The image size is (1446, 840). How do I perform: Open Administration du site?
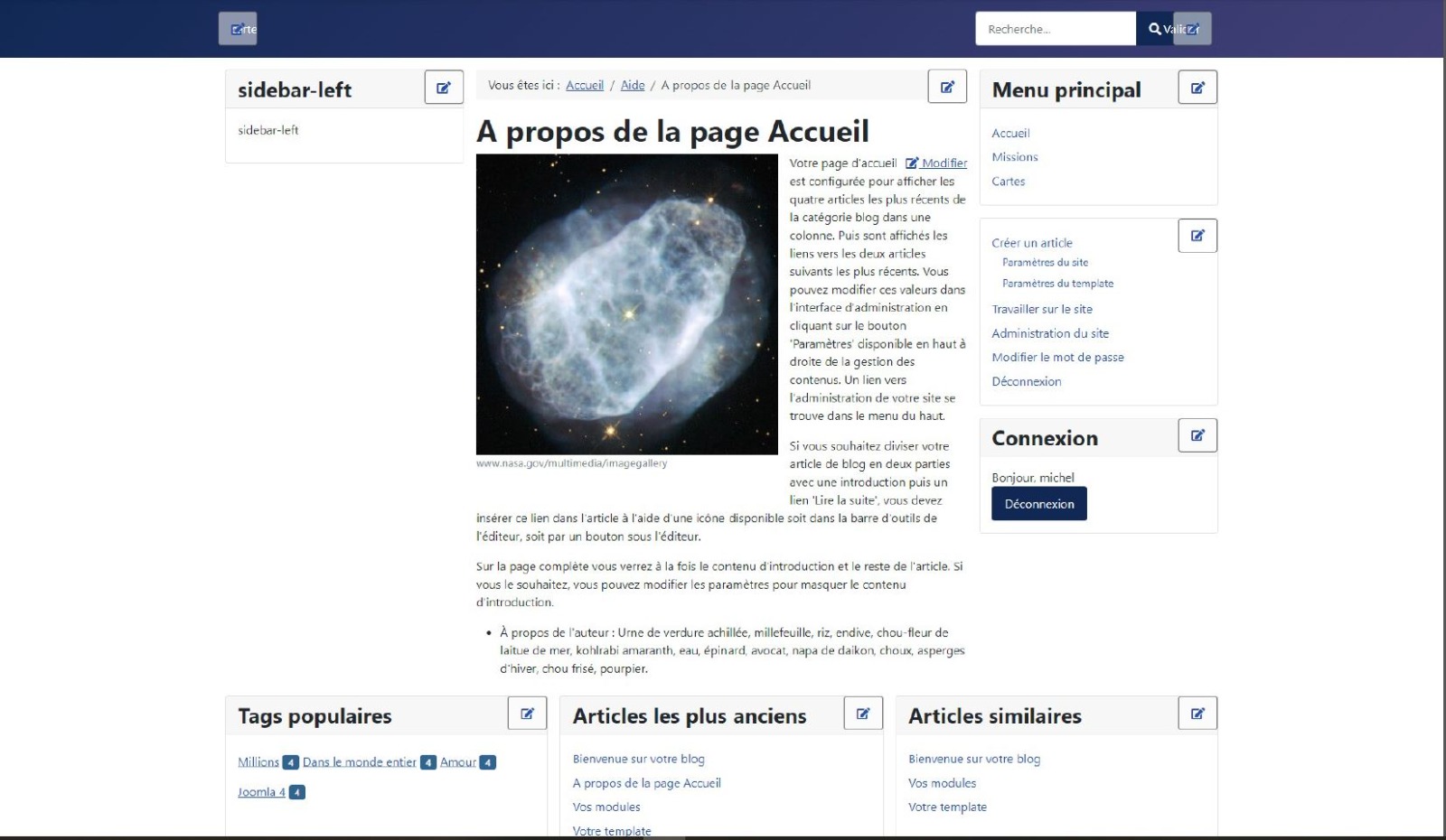click(1050, 333)
